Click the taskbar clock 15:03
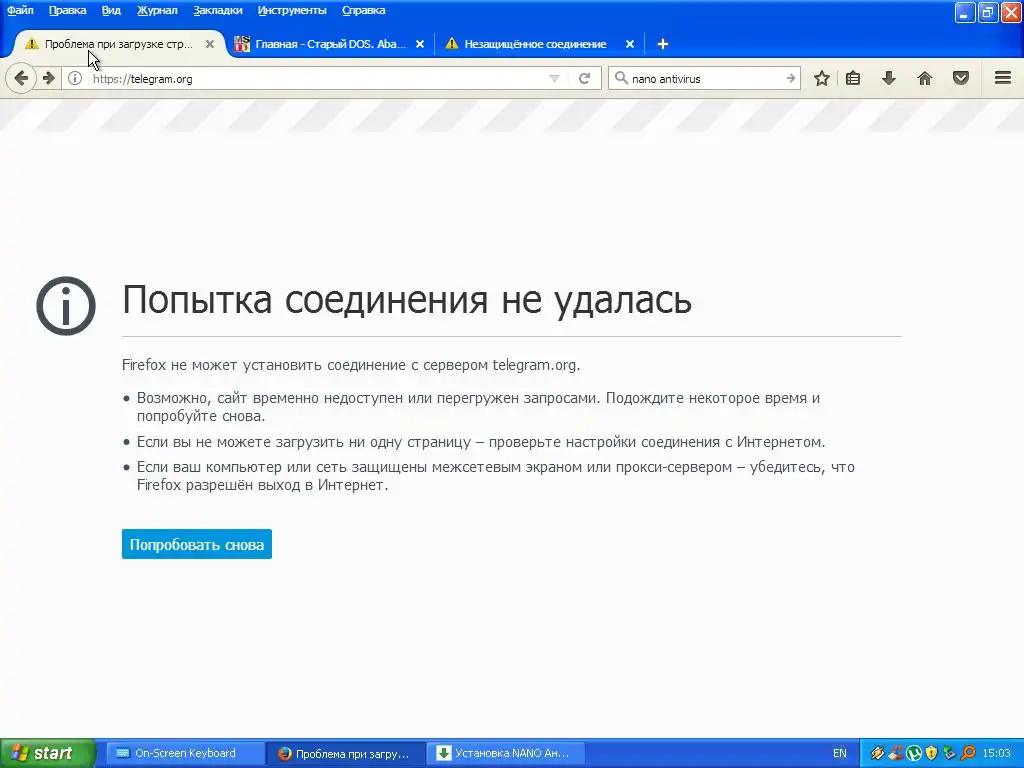The width and height of the screenshot is (1024, 768). tap(997, 753)
